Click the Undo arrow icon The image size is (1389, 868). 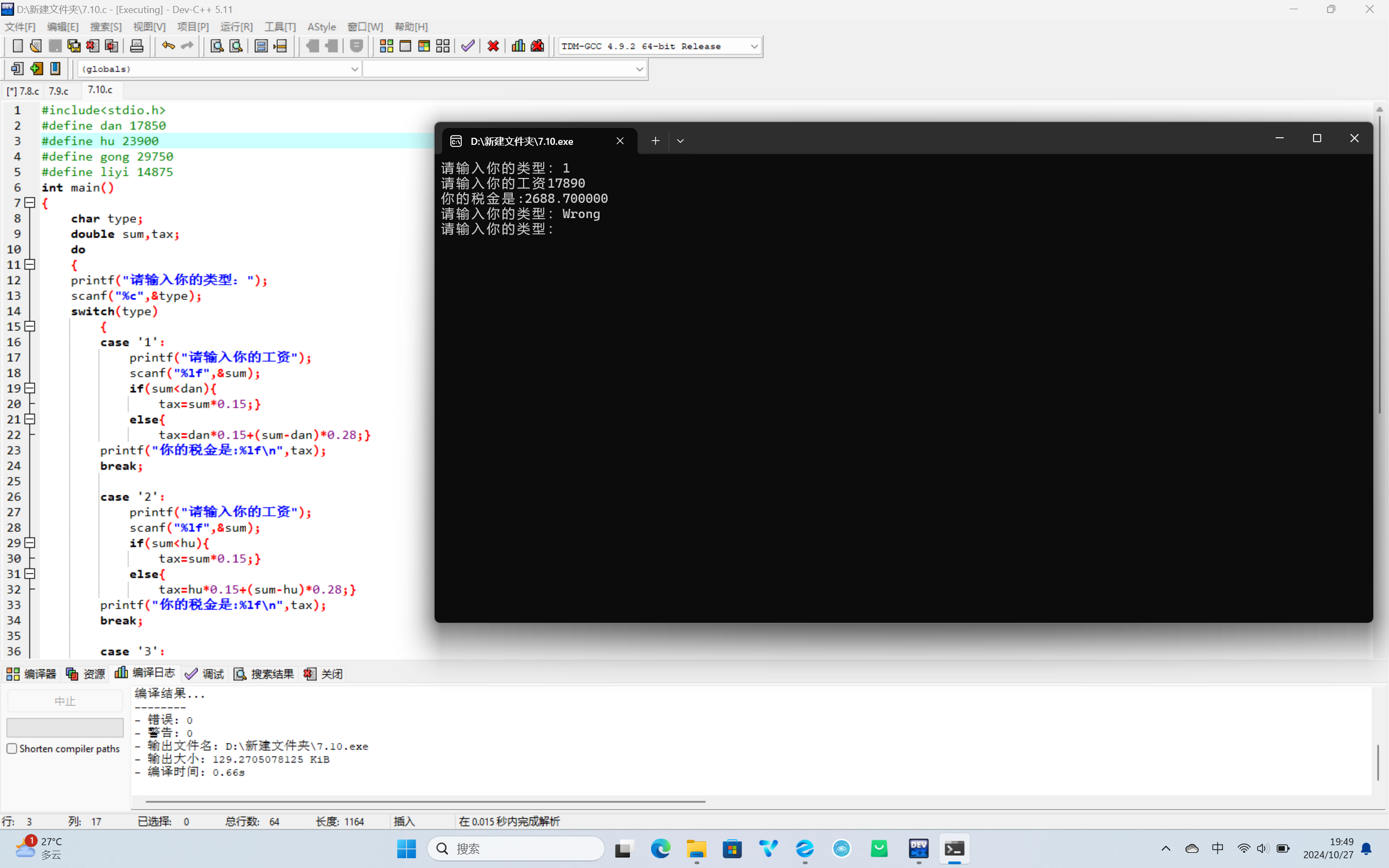(168, 46)
